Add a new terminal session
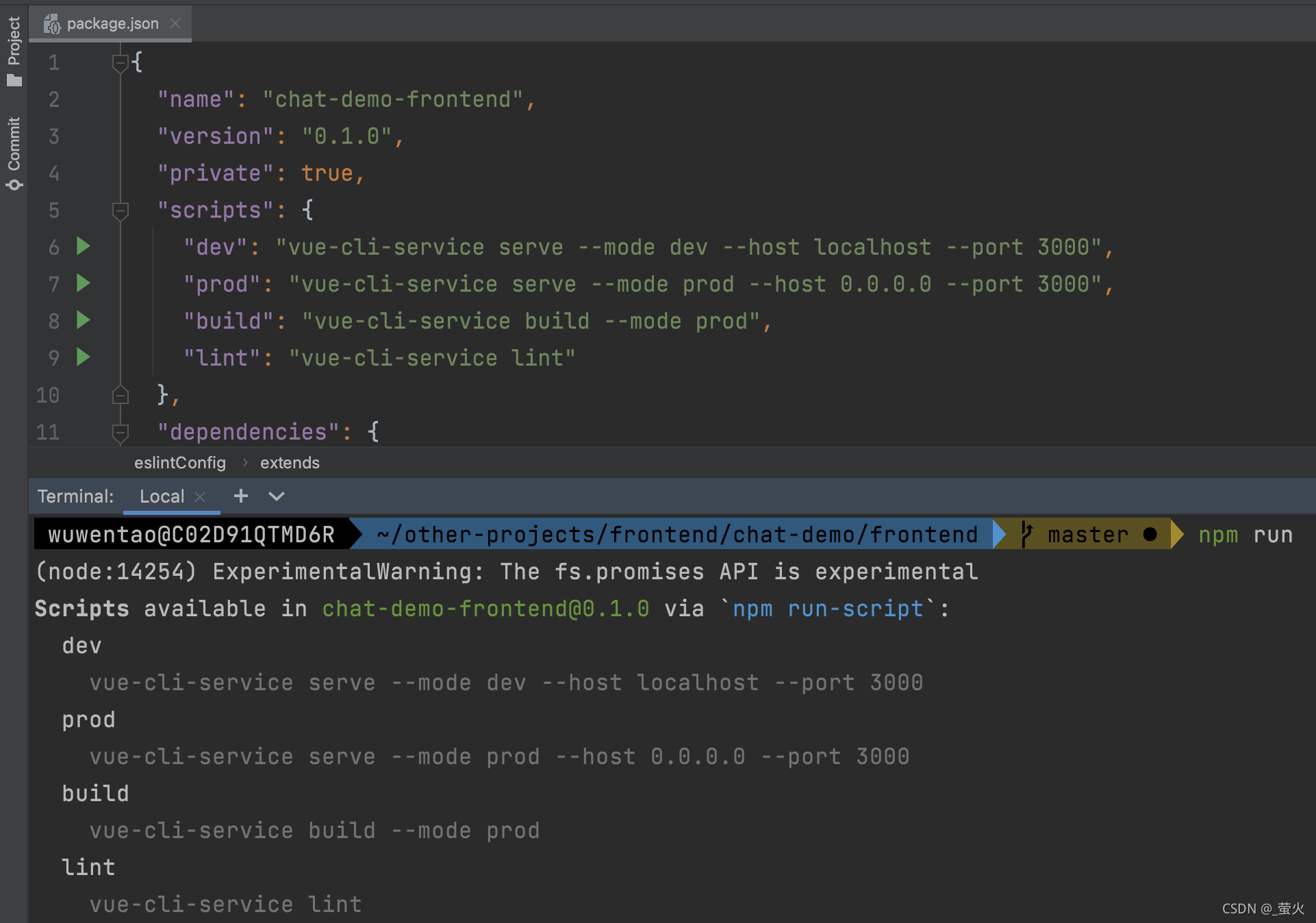1316x923 pixels. click(x=240, y=496)
